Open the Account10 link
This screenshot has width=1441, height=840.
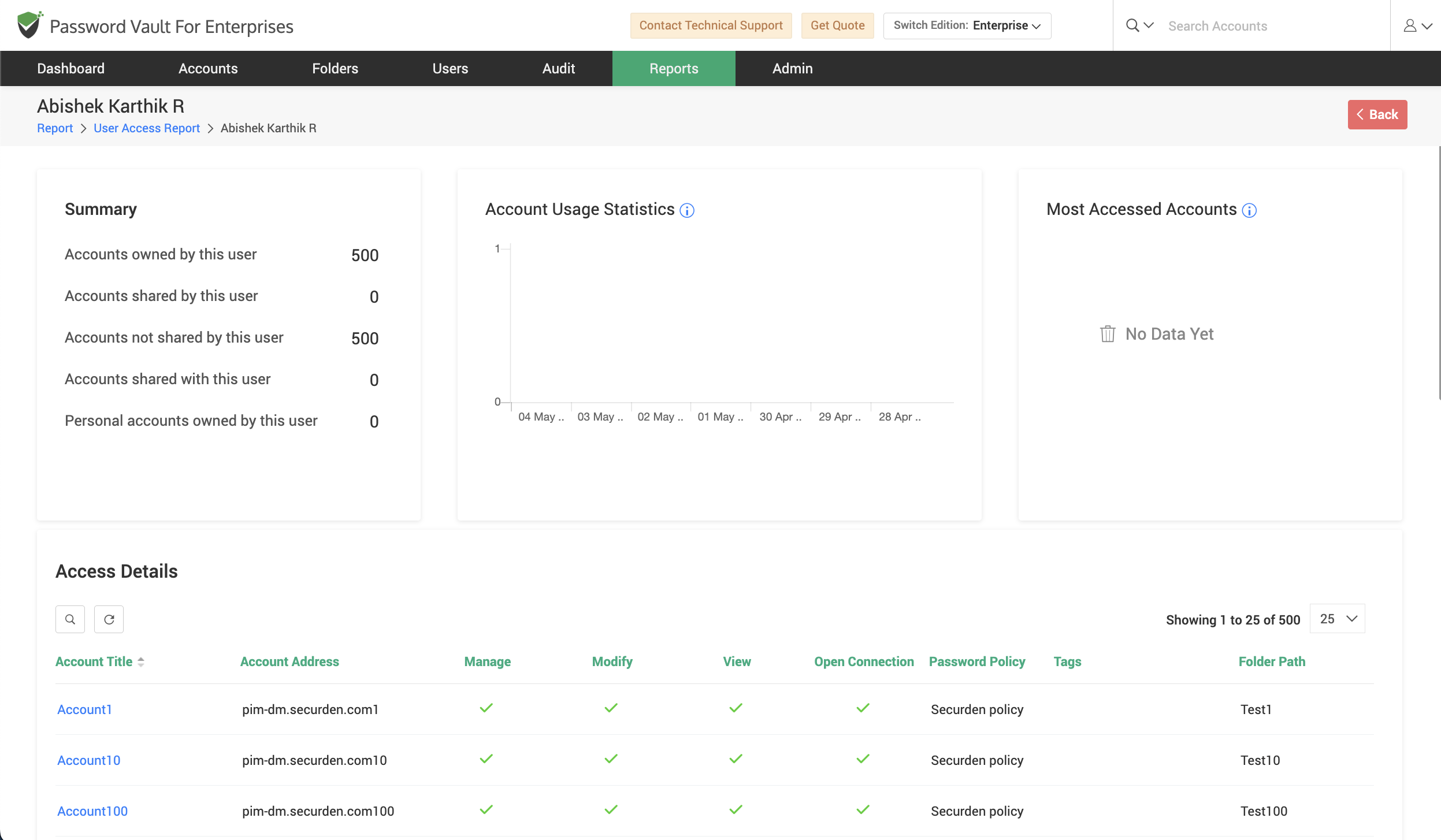89,760
